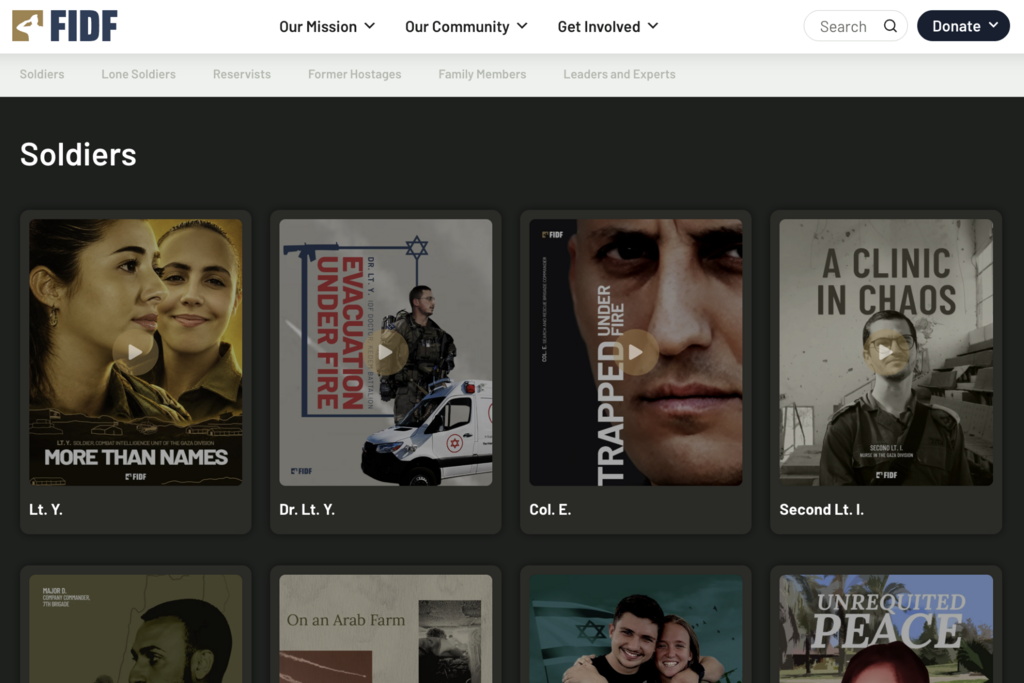Switch to the Reservists tab
Screen dimensions: 1024x683
242,74
